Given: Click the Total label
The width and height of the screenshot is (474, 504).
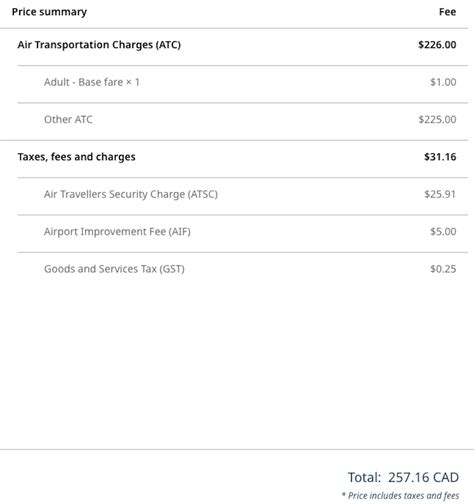Looking at the screenshot, I should point(364,477).
